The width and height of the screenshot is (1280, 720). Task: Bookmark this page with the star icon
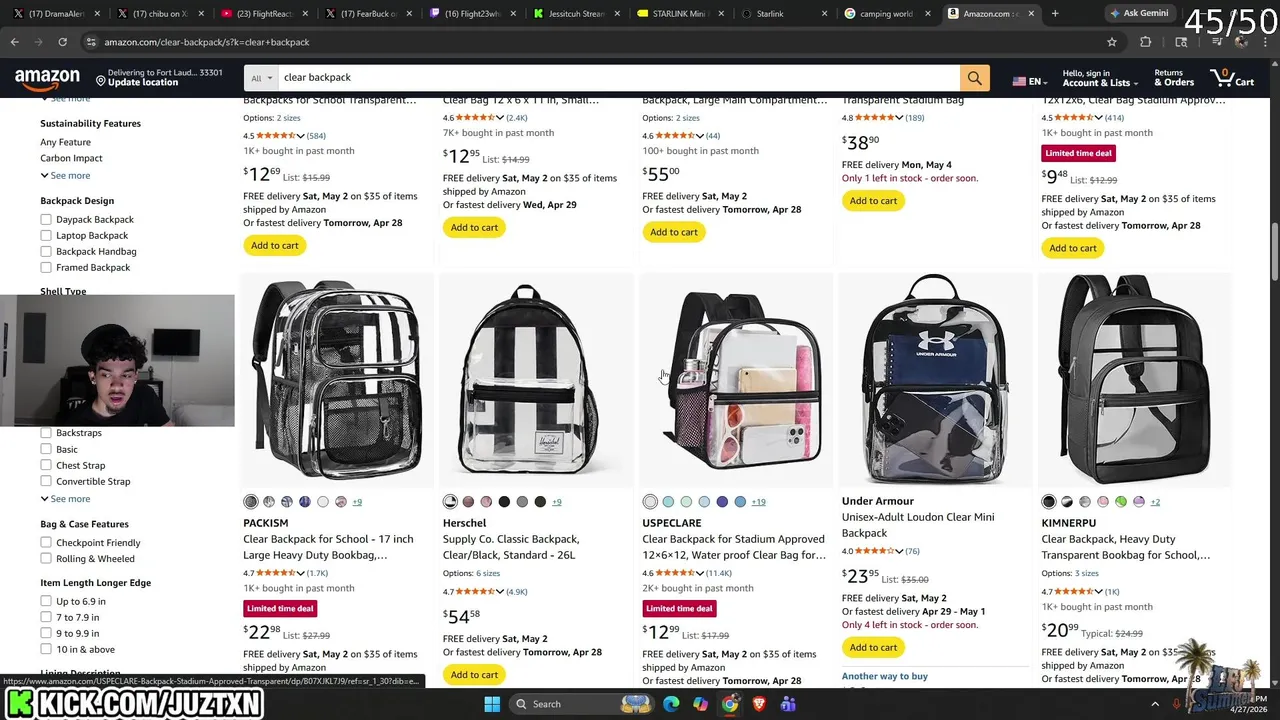point(1111,42)
